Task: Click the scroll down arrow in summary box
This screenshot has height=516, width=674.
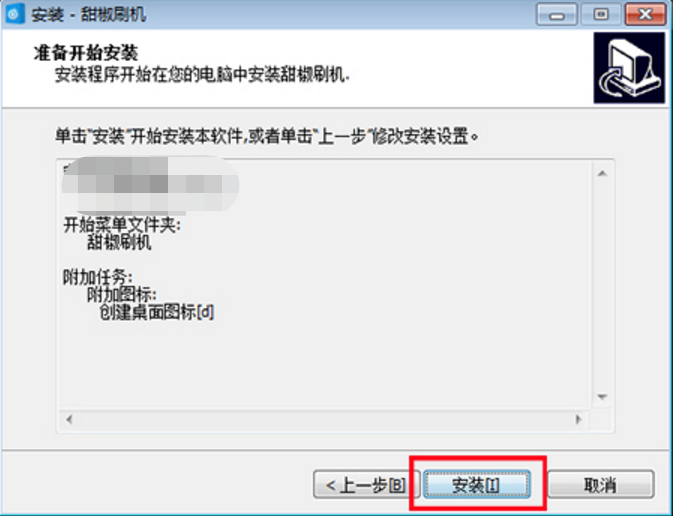Action: [602, 396]
